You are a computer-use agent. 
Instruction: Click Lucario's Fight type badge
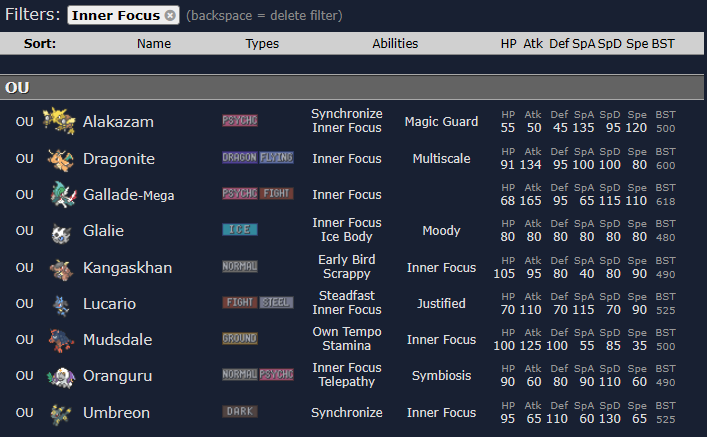(x=239, y=302)
